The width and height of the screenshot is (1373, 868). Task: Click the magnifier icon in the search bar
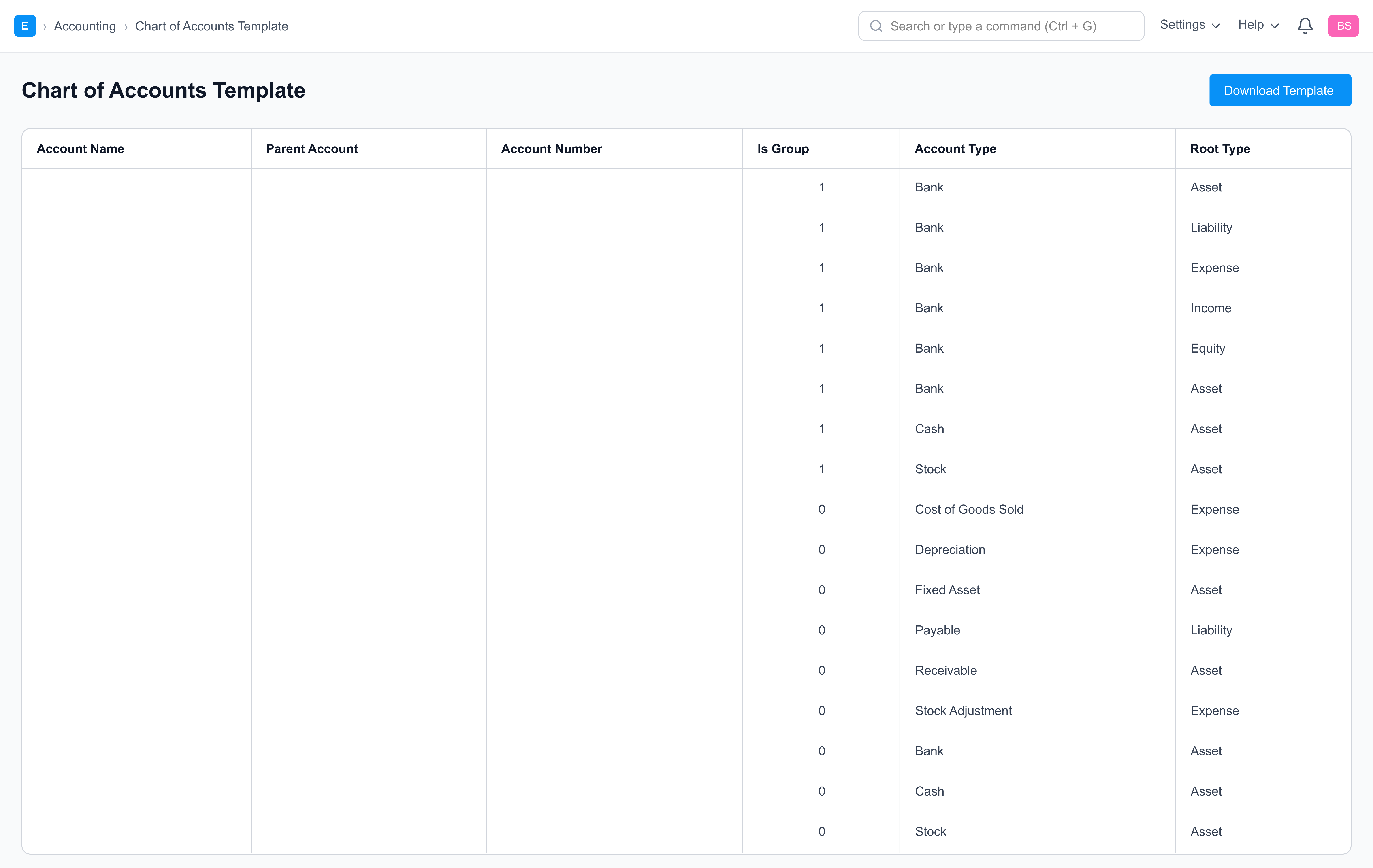coord(876,26)
